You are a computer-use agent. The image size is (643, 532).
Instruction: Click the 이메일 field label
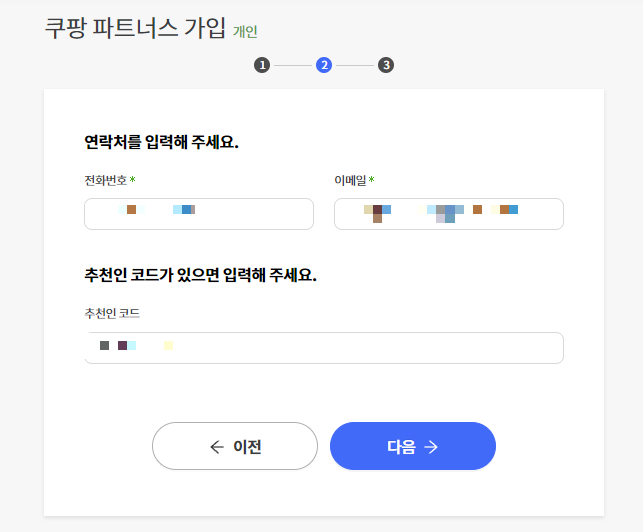pyautogui.click(x=350, y=180)
